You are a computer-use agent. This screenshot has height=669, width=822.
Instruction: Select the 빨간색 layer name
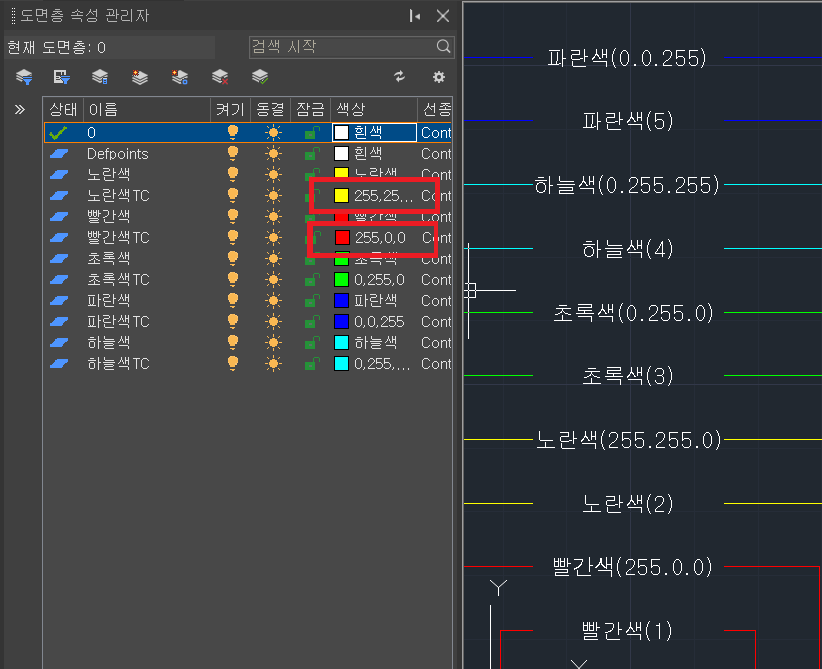pos(109,217)
